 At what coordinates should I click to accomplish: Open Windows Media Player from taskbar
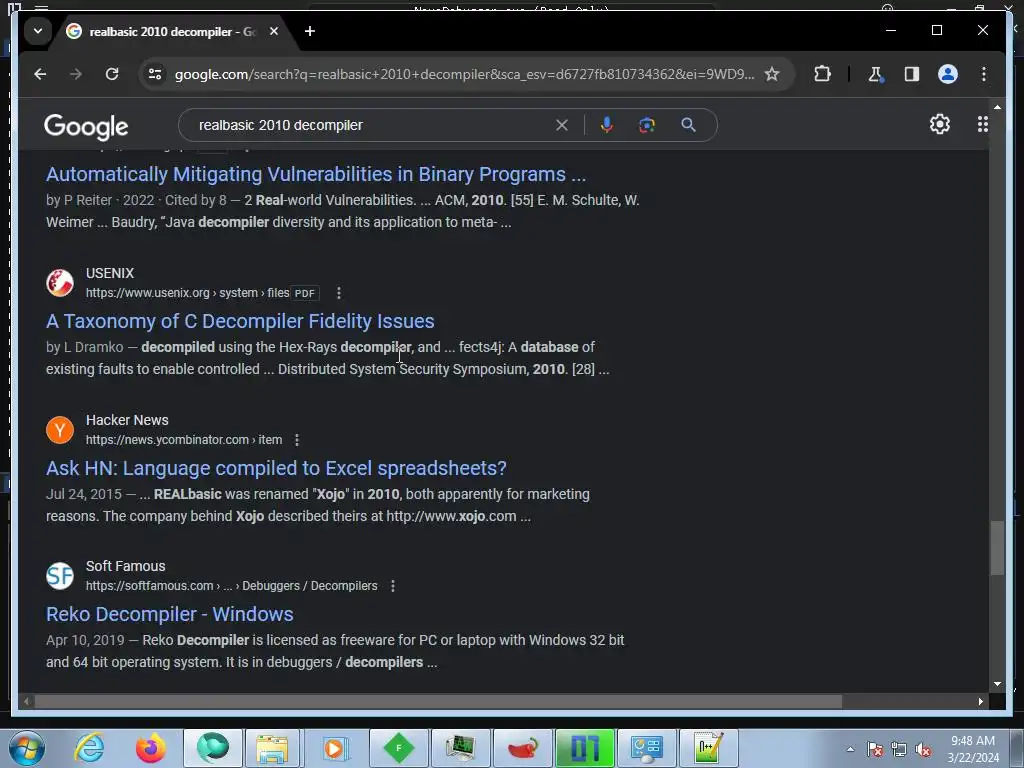tap(334, 748)
